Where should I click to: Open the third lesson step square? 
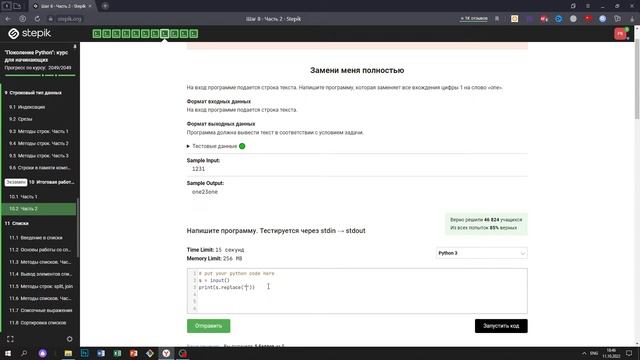coord(116,34)
